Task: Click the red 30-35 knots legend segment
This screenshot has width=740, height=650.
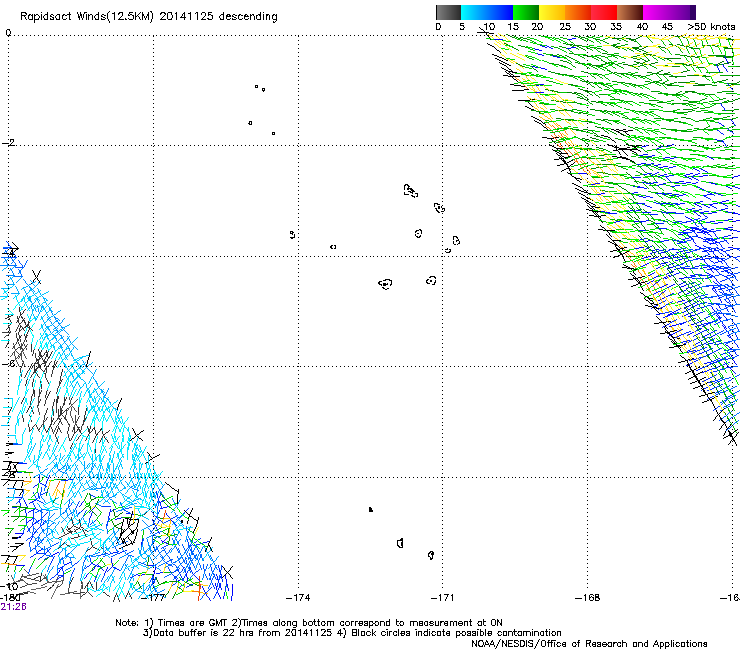Action: pos(604,12)
